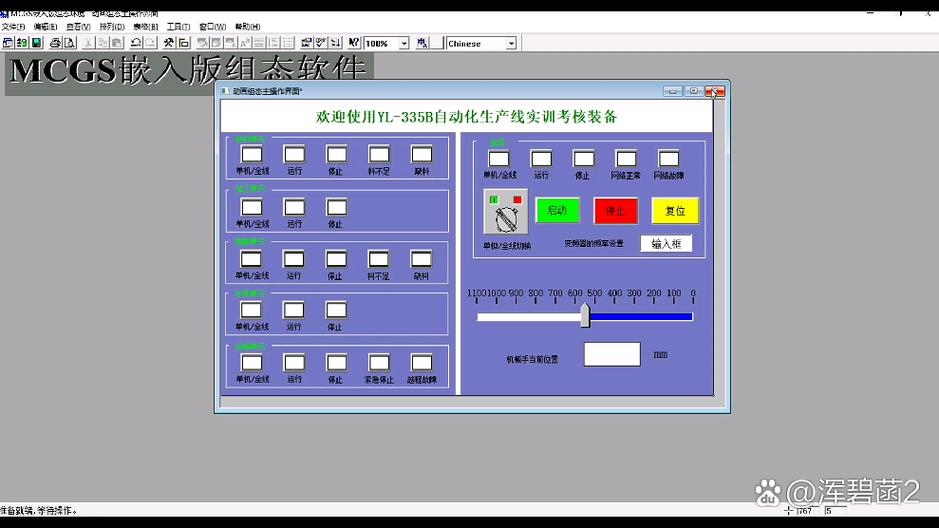This screenshot has height=528, width=939.
Task: Select 越程故障 lamp in bottom left group
Action: [422, 363]
